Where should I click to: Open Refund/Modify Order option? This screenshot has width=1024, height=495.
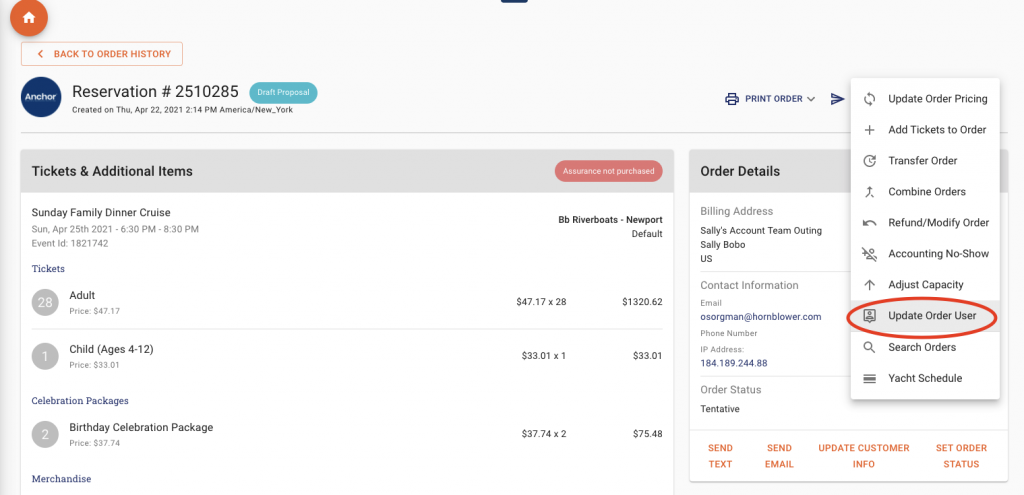(x=925, y=223)
